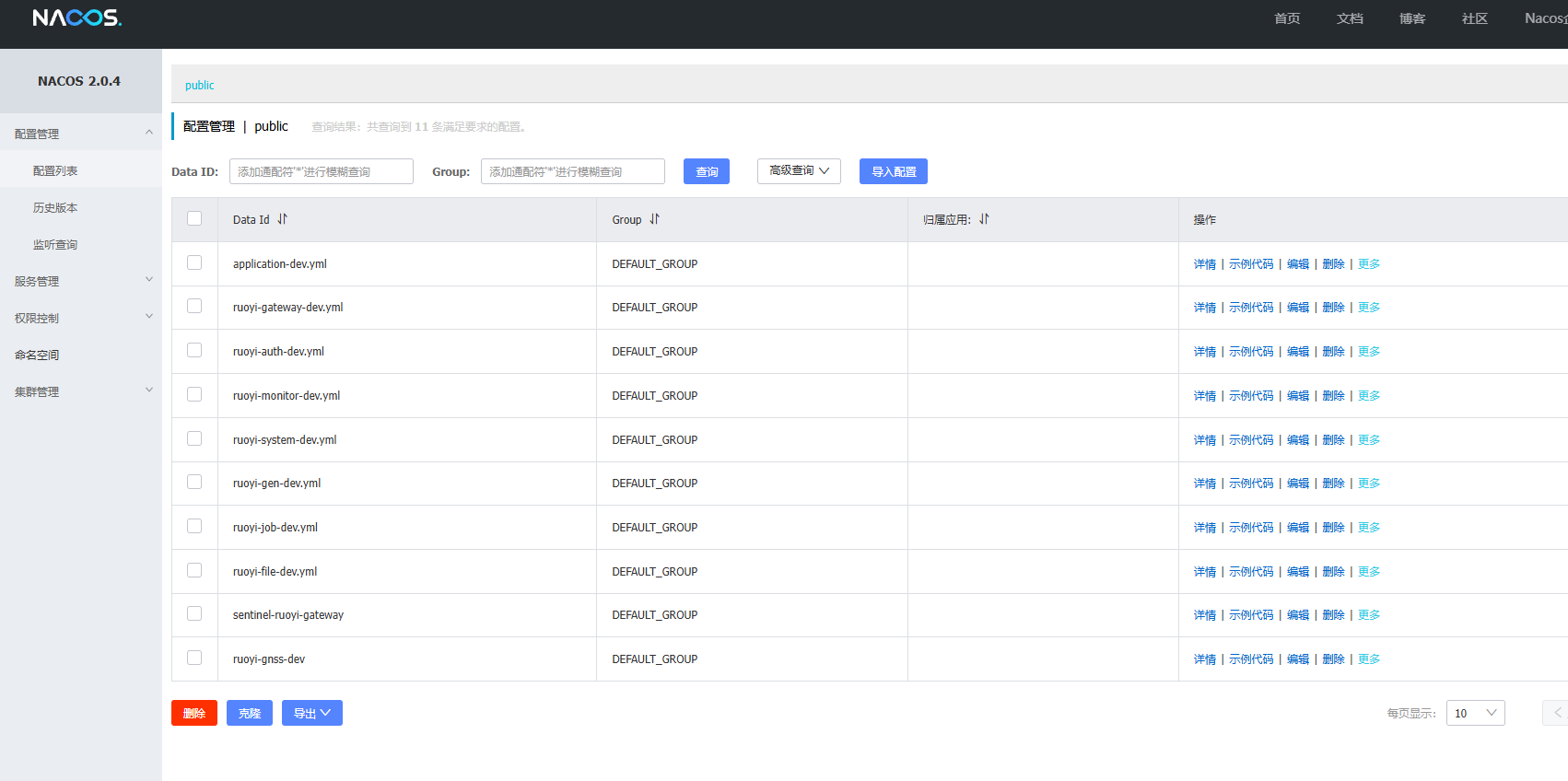Check the ruoyi-system-dev.yml row checkbox

coord(194,438)
